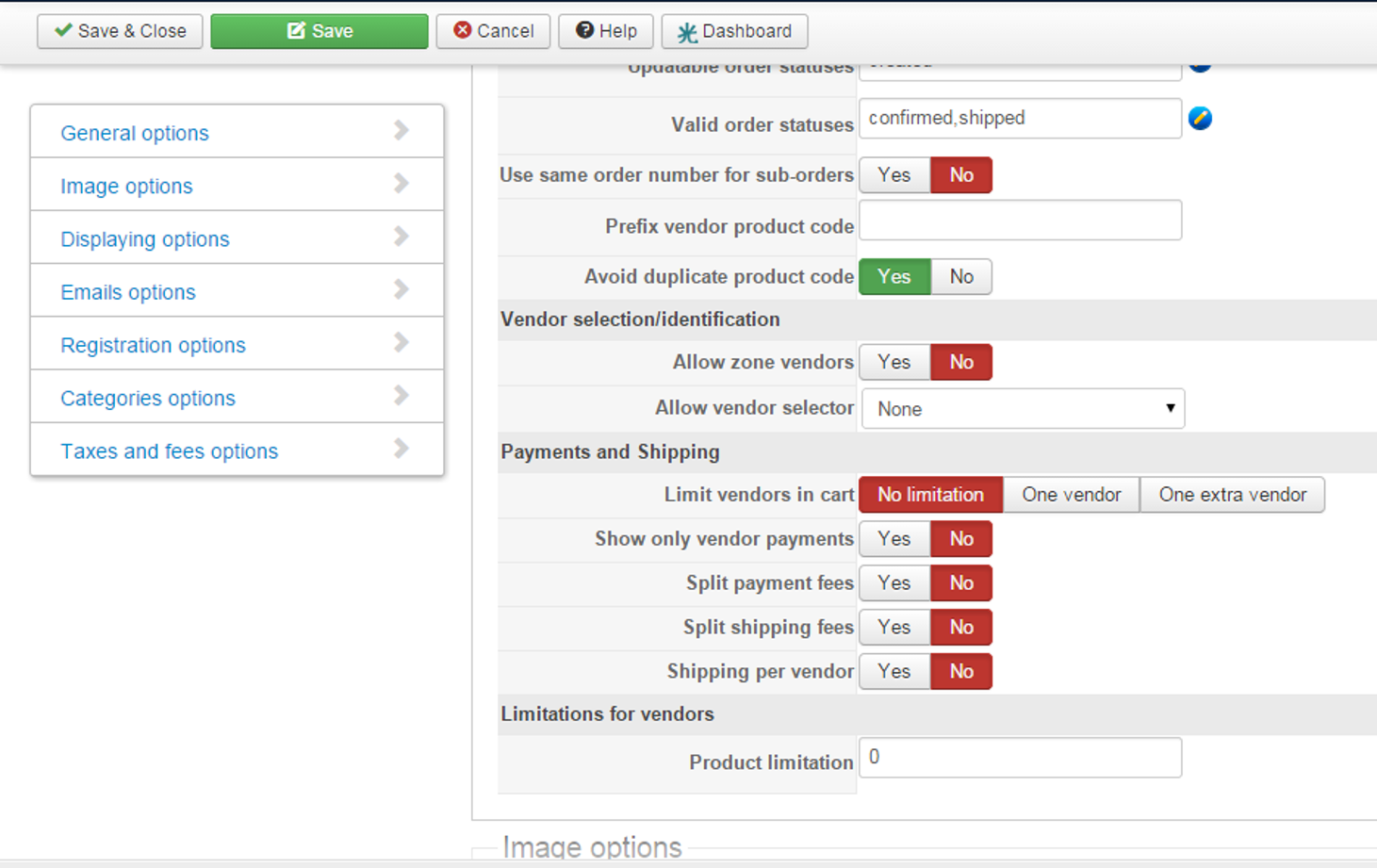Image resolution: width=1377 pixels, height=868 pixels.
Task: Open the Registration options link
Action: [x=153, y=345]
